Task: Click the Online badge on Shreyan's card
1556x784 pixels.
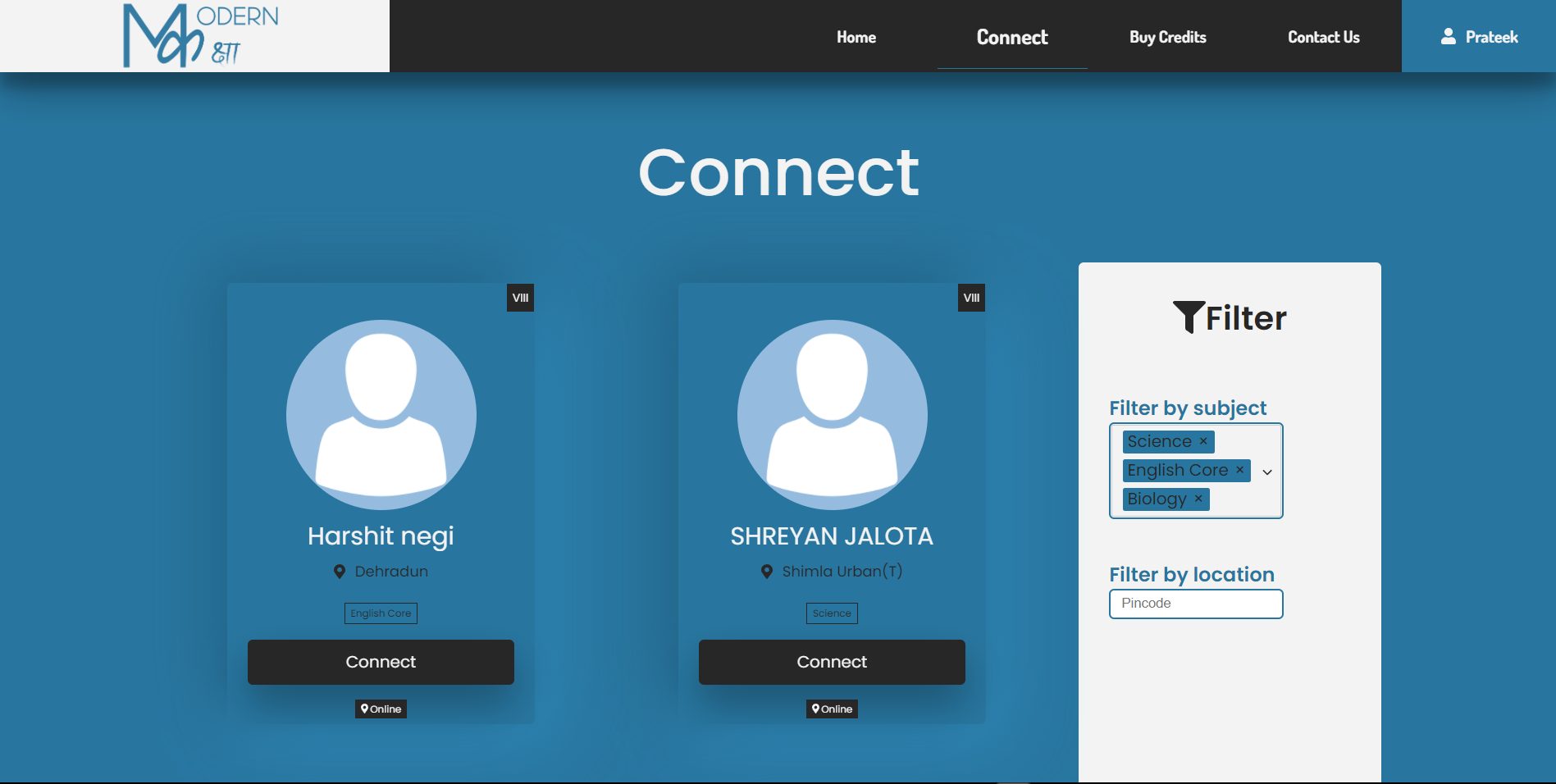Action: click(832, 709)
